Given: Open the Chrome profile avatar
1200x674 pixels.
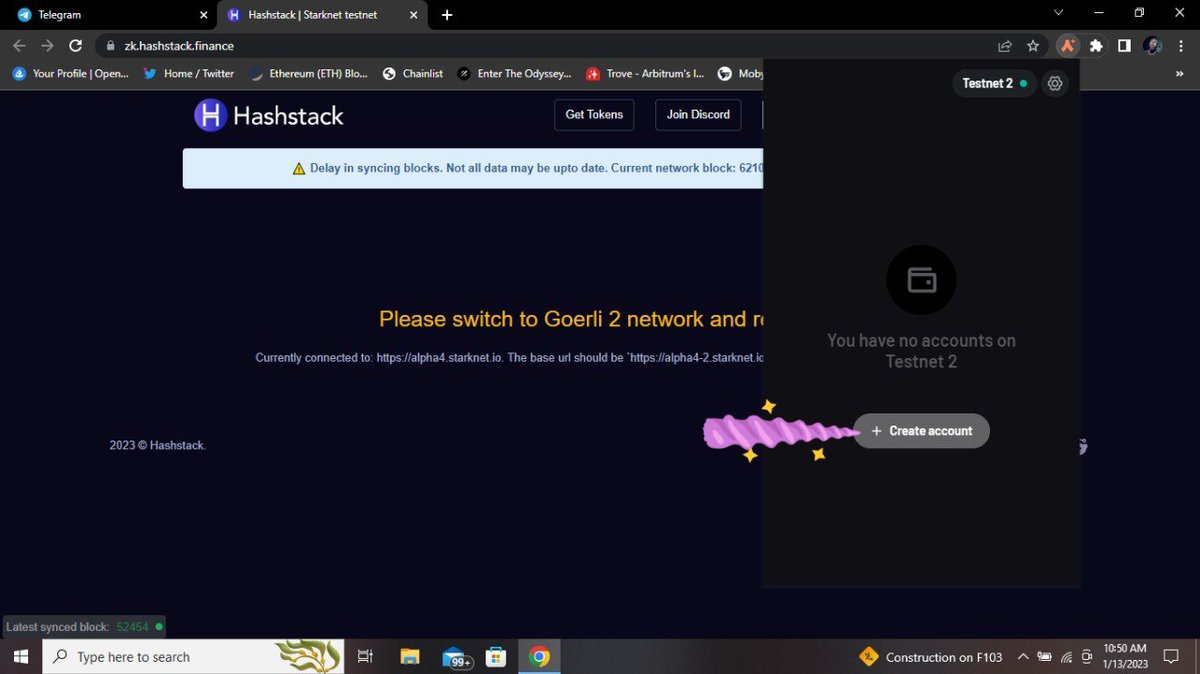Looking at the screenshot, I should (1152, 45).
